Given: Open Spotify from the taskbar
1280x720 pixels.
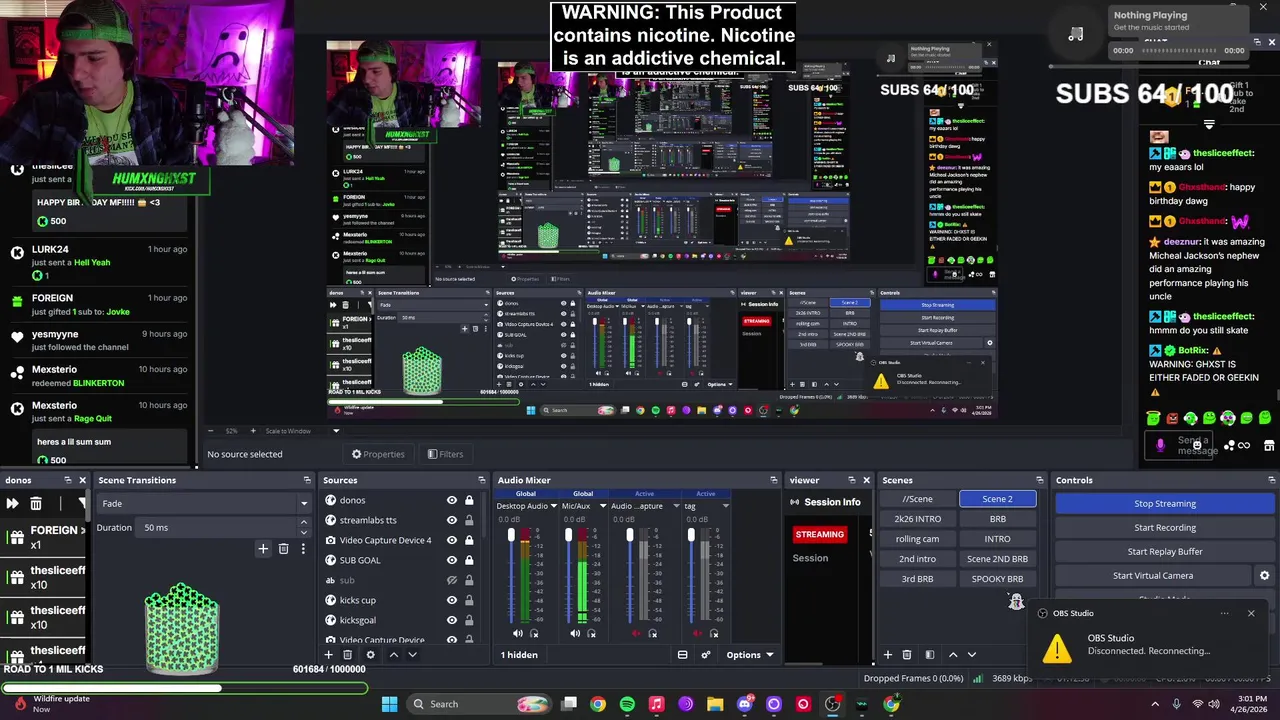Looking at the screenshot, I should [627, 704].
